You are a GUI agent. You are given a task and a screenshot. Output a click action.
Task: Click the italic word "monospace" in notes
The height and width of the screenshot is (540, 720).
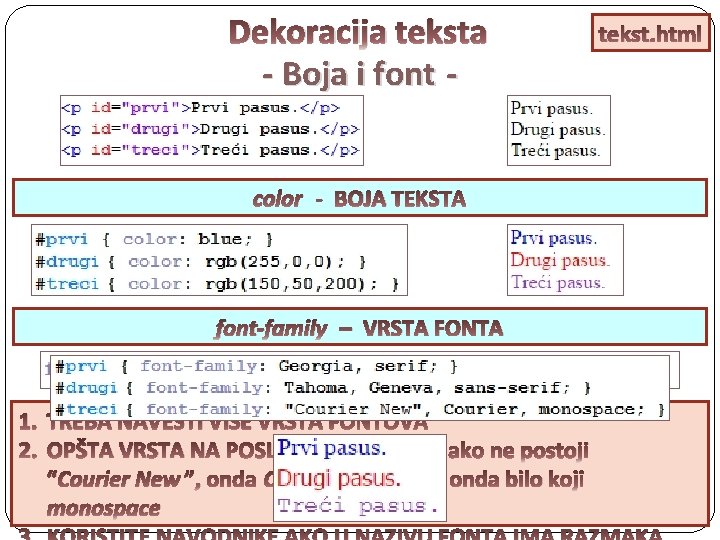(x=103, y=508)
